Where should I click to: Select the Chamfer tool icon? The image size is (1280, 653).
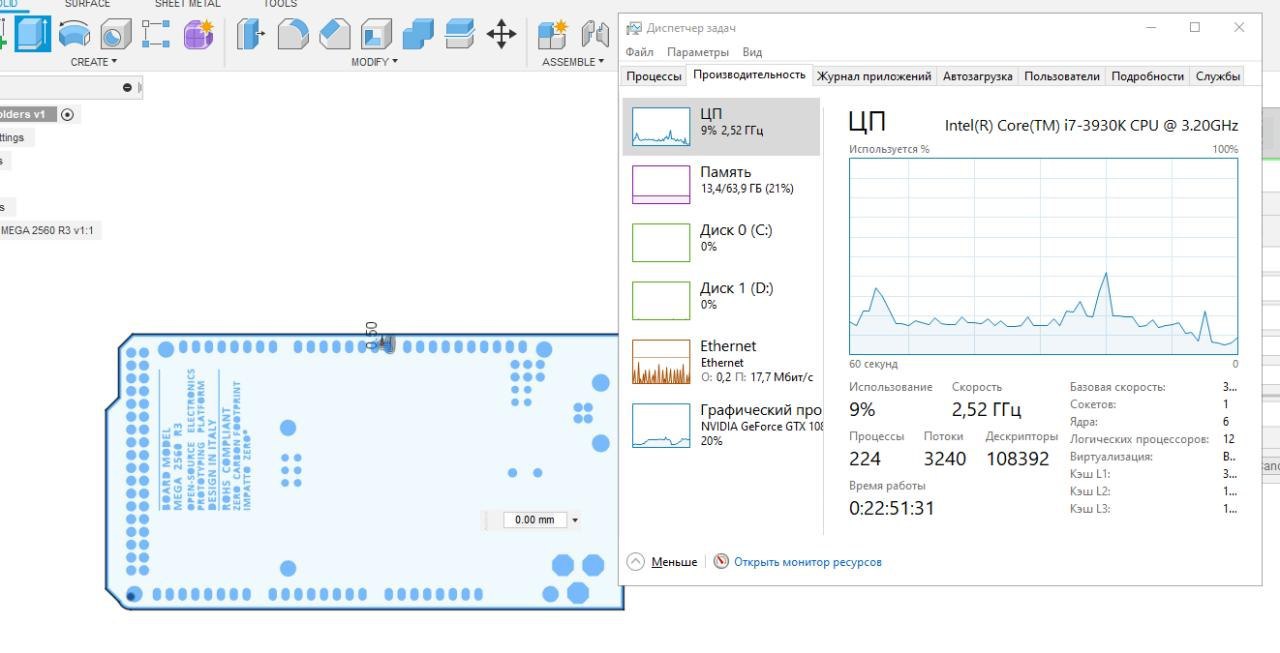tap(334, 35)
